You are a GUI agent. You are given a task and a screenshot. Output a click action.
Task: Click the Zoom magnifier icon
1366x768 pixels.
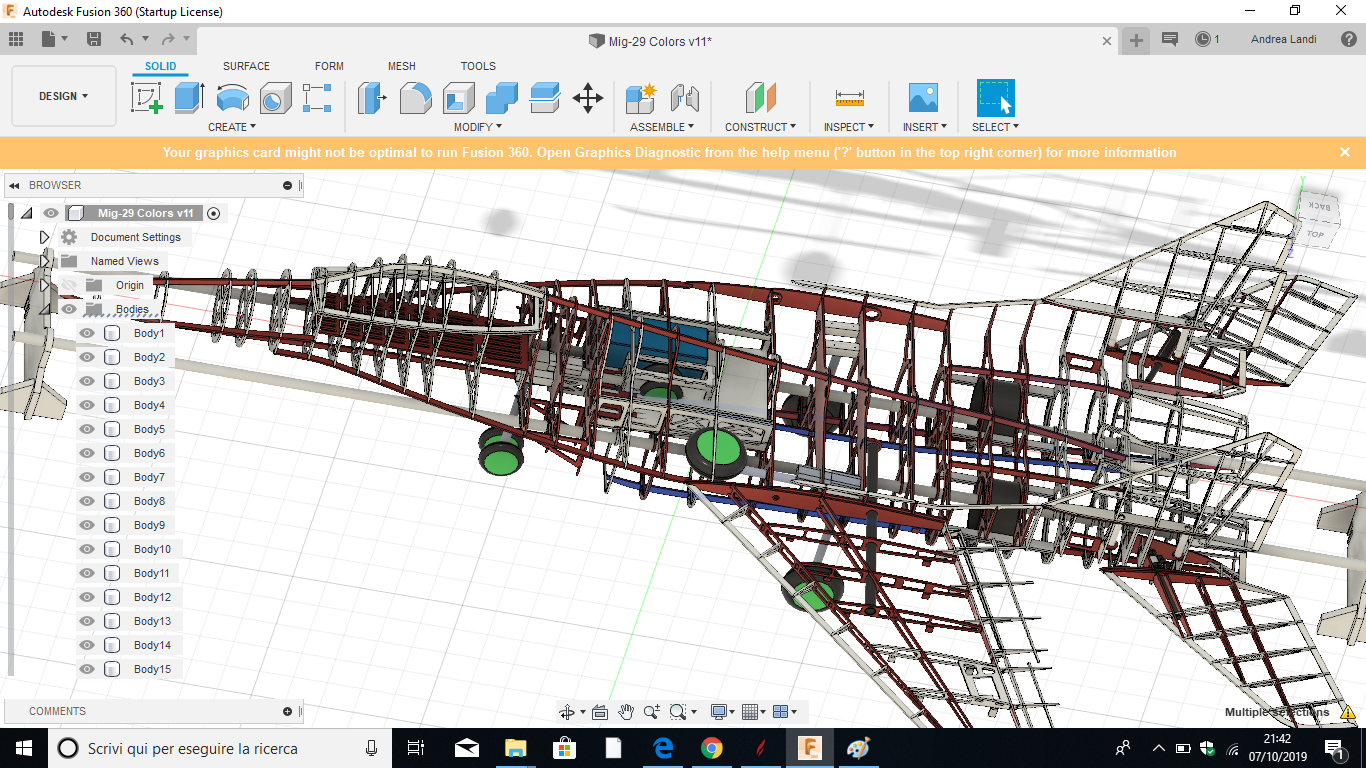pos(652,712)
